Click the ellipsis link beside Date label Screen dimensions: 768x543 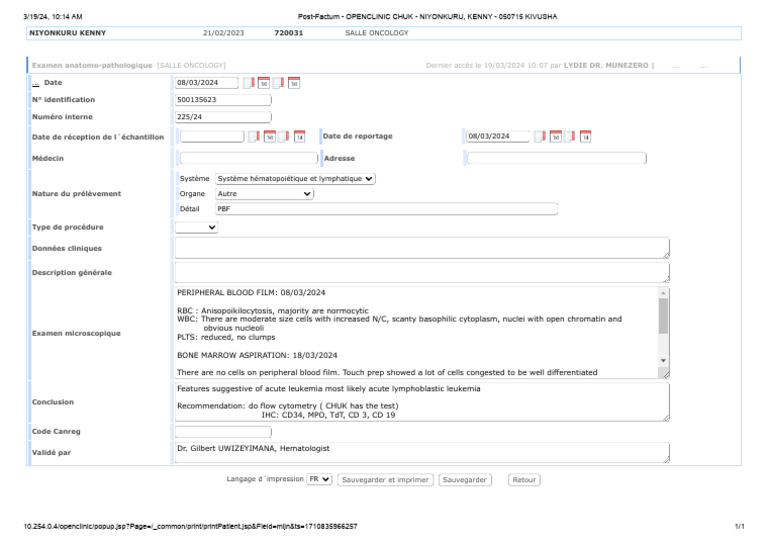36,83
